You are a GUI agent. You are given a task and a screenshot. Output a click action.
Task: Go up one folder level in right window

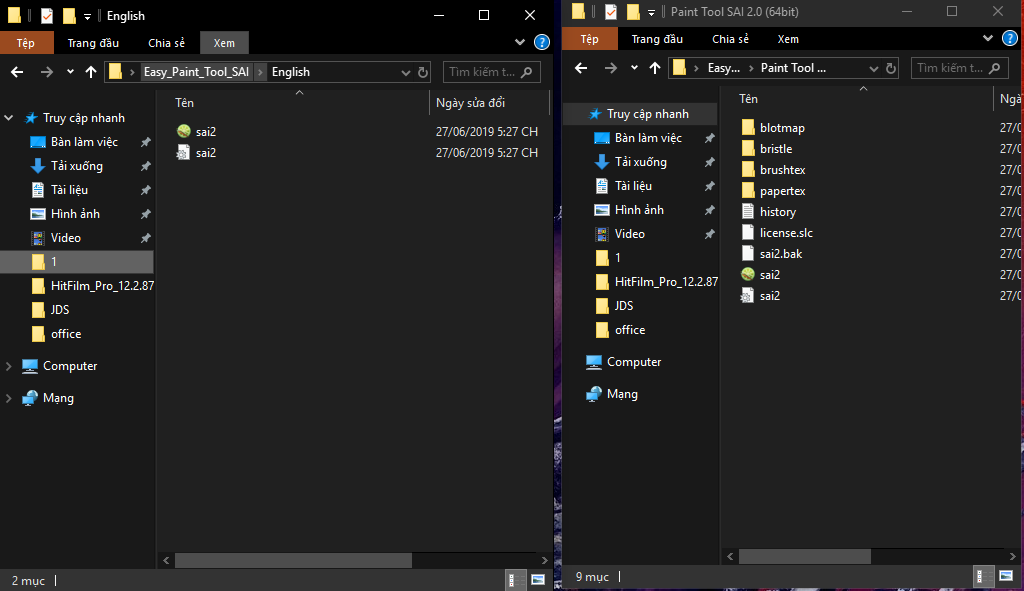[655, 68]
